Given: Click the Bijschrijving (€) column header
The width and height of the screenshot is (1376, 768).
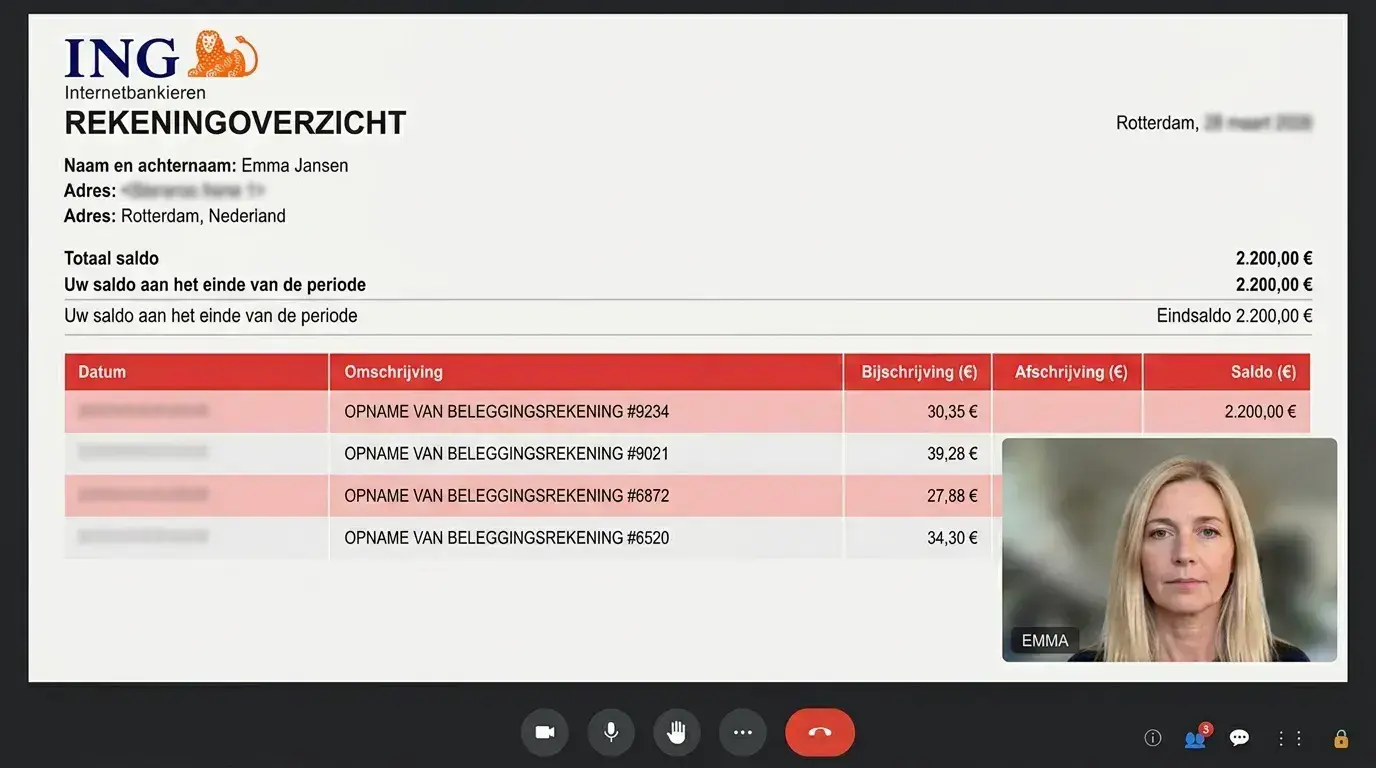Looking at the screenshot, I should pyautogui.click(x=918, y=372).
